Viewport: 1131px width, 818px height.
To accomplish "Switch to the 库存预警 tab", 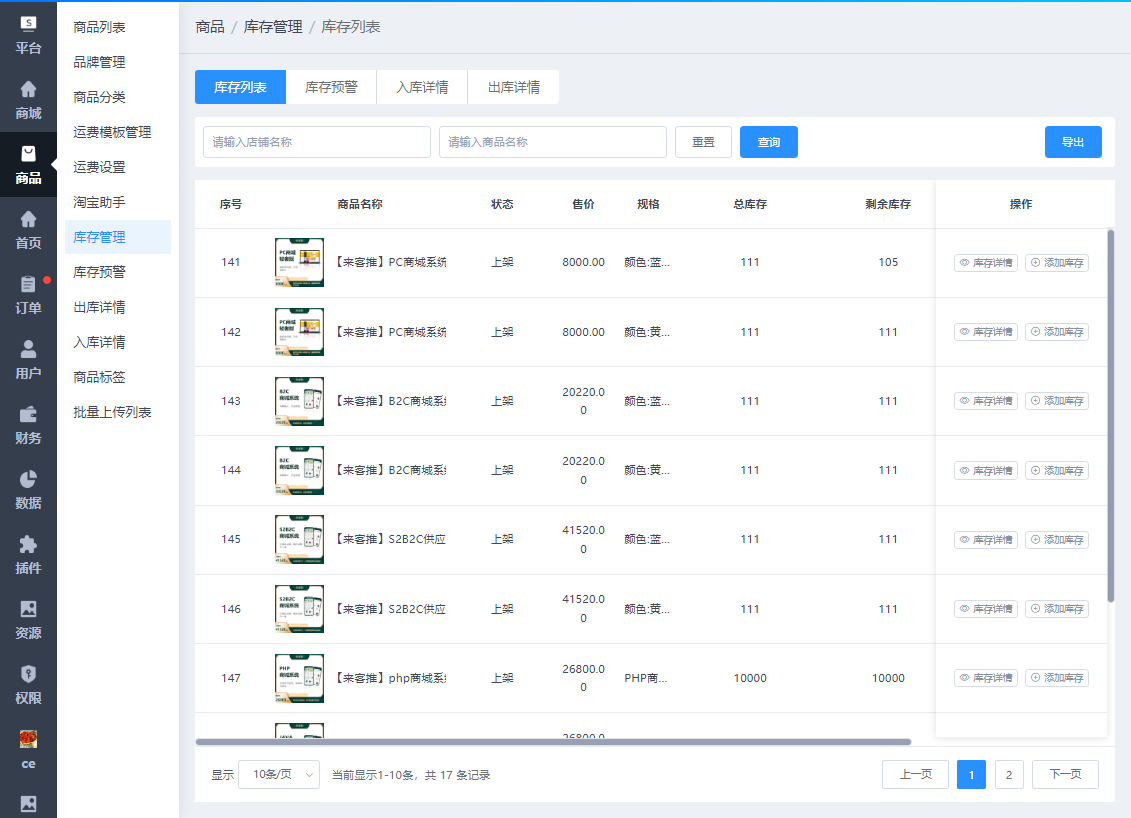I will point(332,87).
